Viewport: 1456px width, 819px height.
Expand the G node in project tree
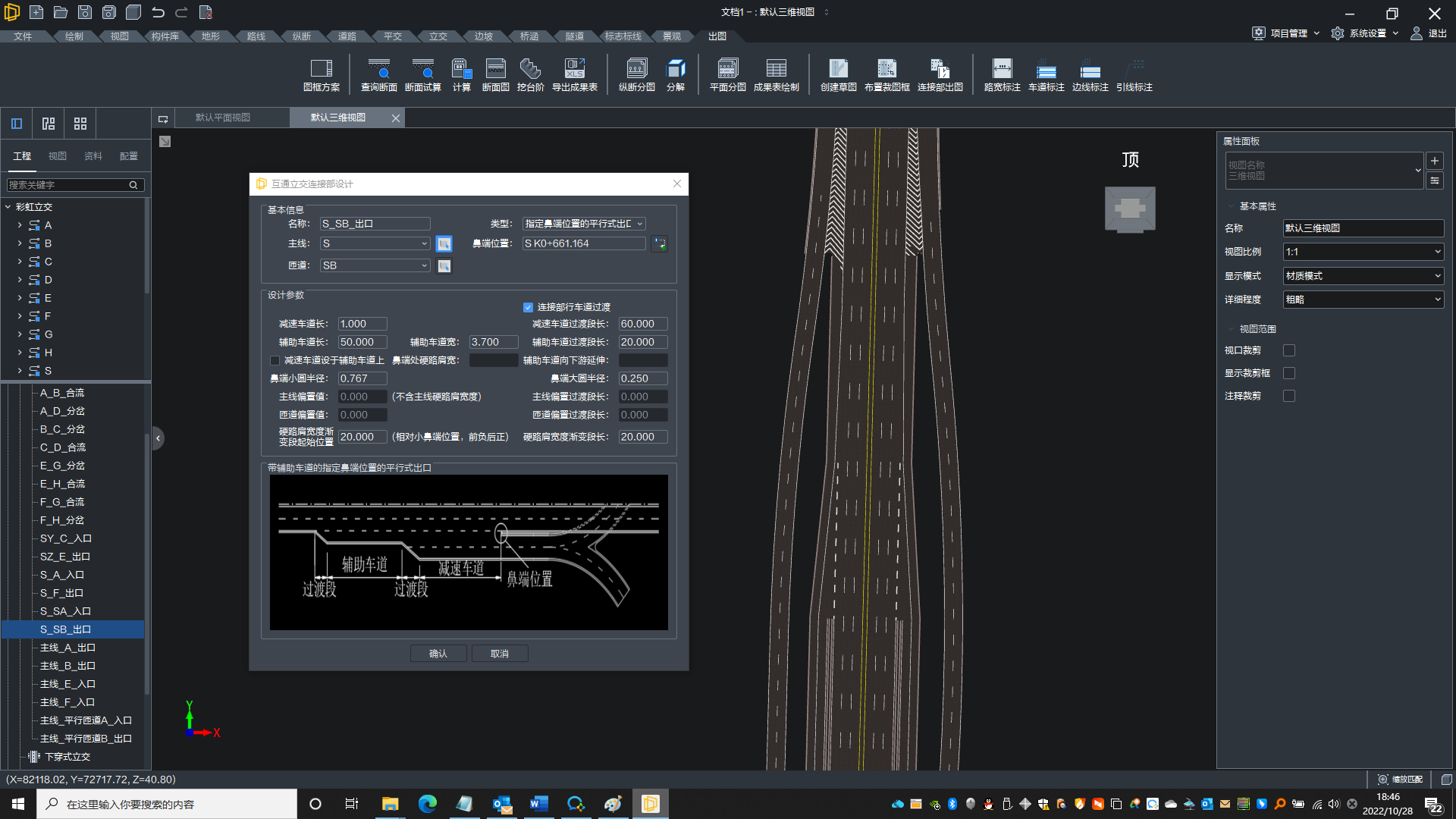pyautogui.click(x=20, y=334)
